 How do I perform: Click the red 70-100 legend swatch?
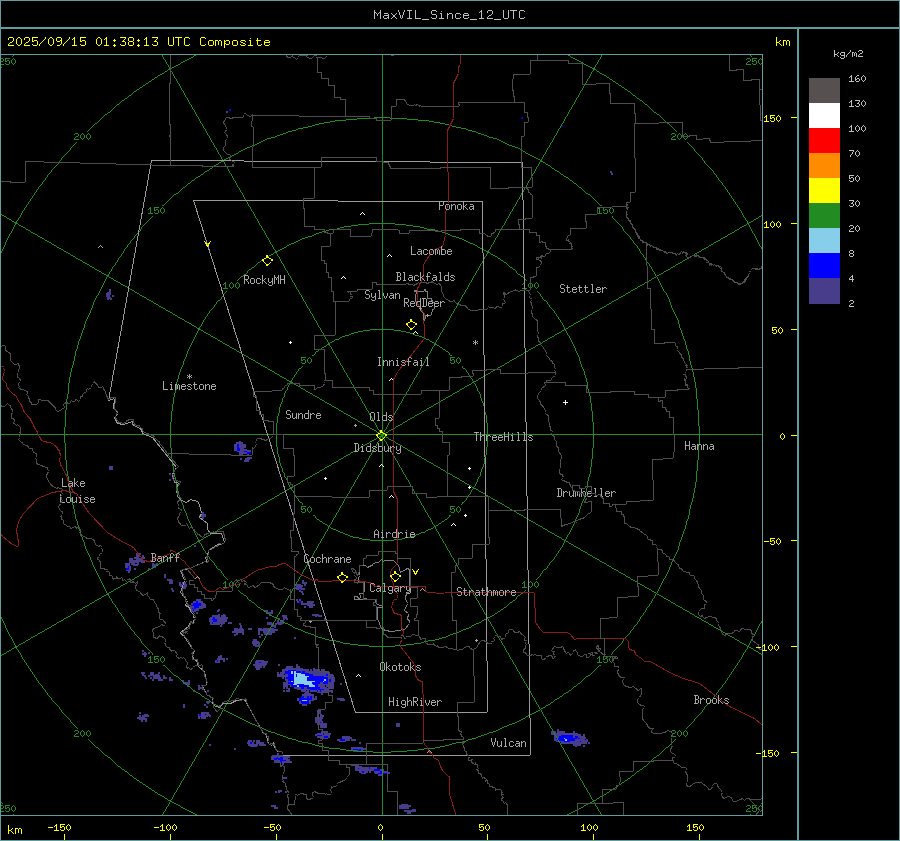point(824,141)
